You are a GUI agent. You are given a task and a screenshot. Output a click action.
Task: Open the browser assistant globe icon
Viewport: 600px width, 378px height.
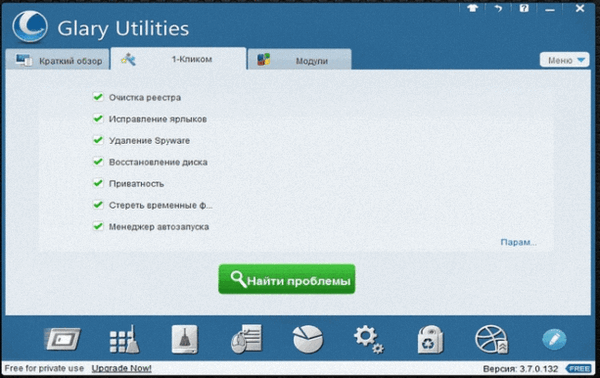(492, 339)
